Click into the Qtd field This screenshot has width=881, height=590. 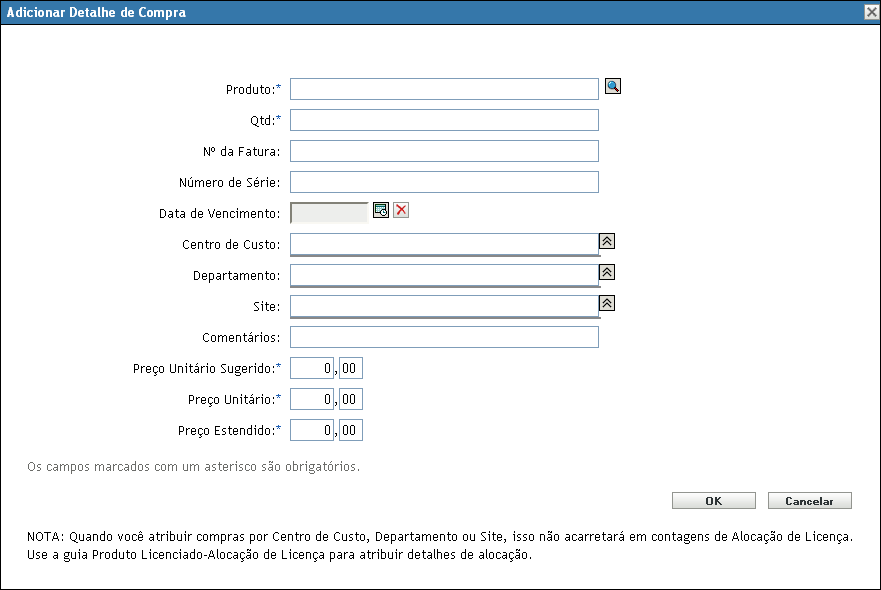click(444, 120)
